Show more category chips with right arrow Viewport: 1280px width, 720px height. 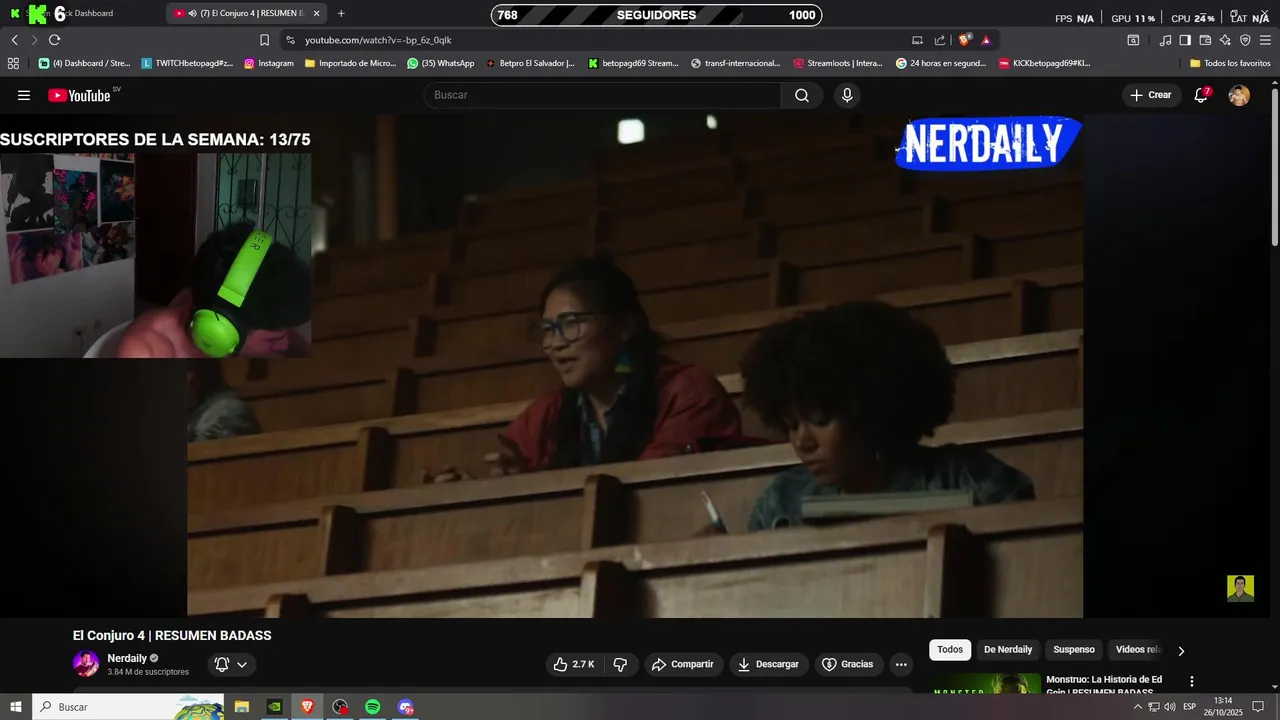tap(1181, 650)
